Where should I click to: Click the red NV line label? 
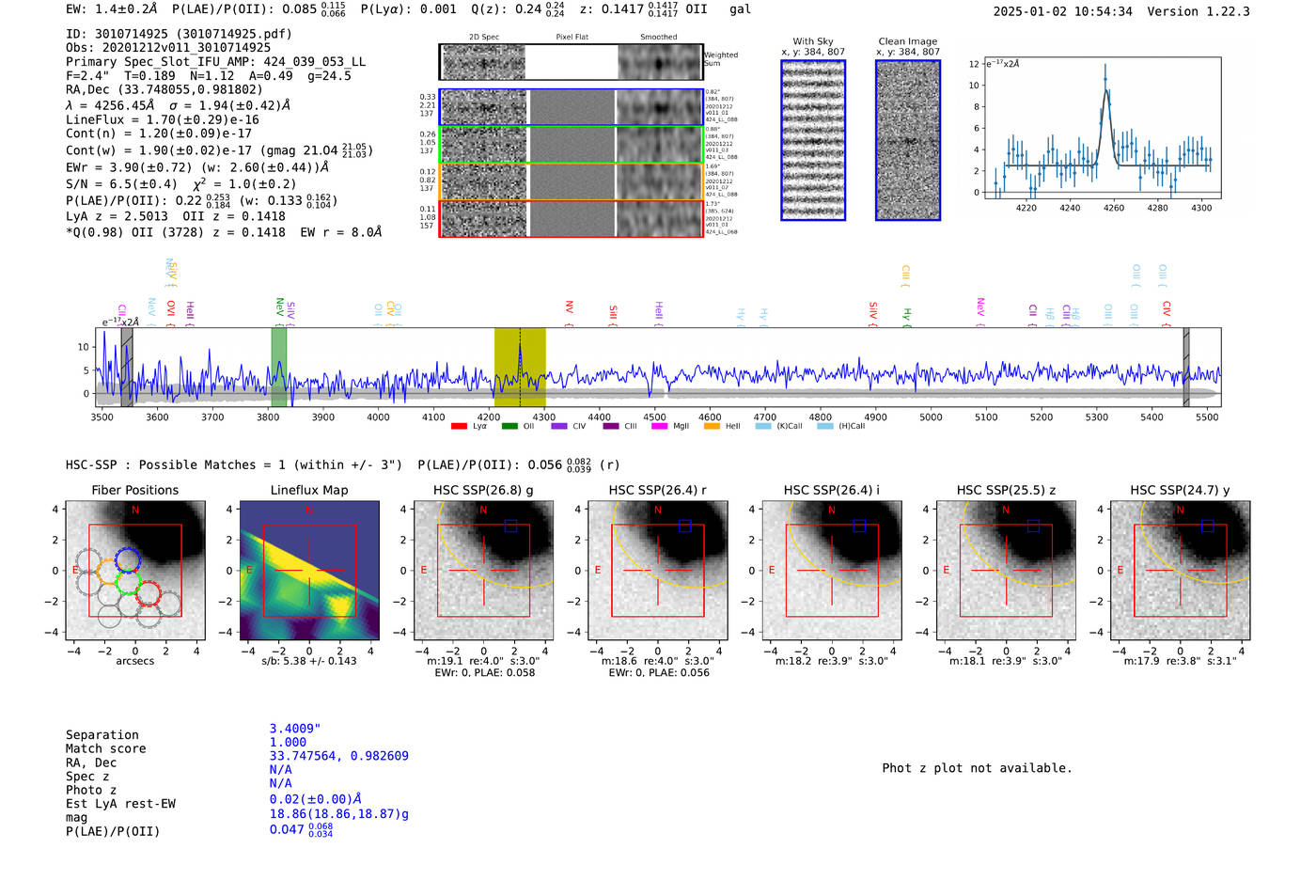point(569,313)
